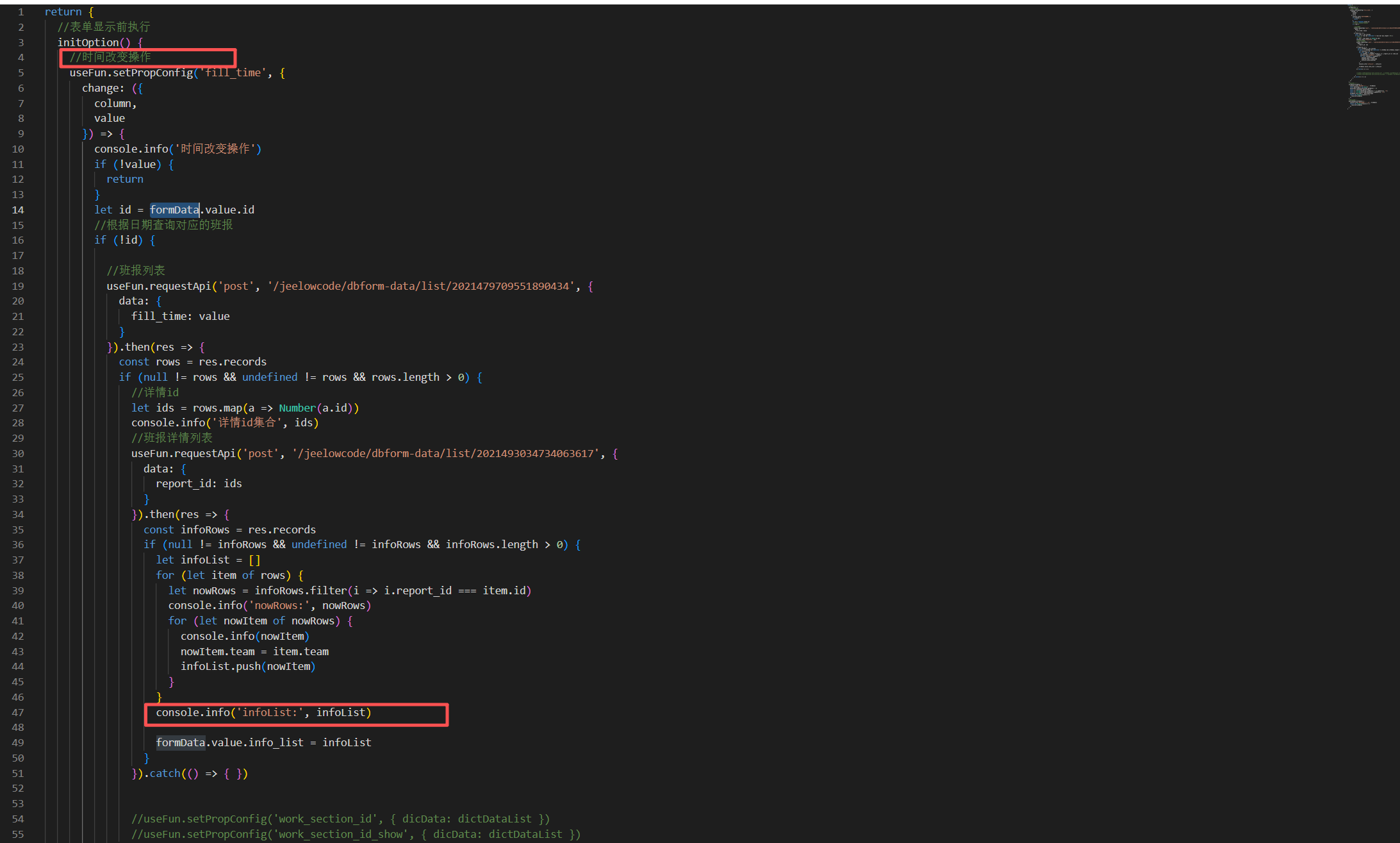Place cursor on highlighted formData in line 14
This screenshot has height=843, width=1400.
coord(174,210)
